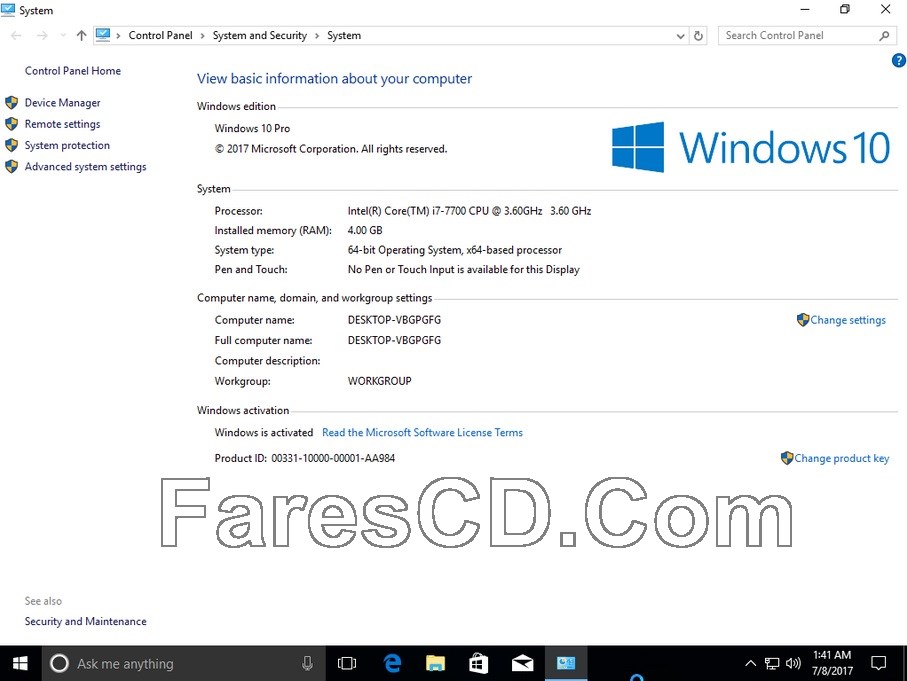The width and height of the screenshot is (907, 681).
Task: Open Device Manager from the sidebar
Action: tap(62, 103)
